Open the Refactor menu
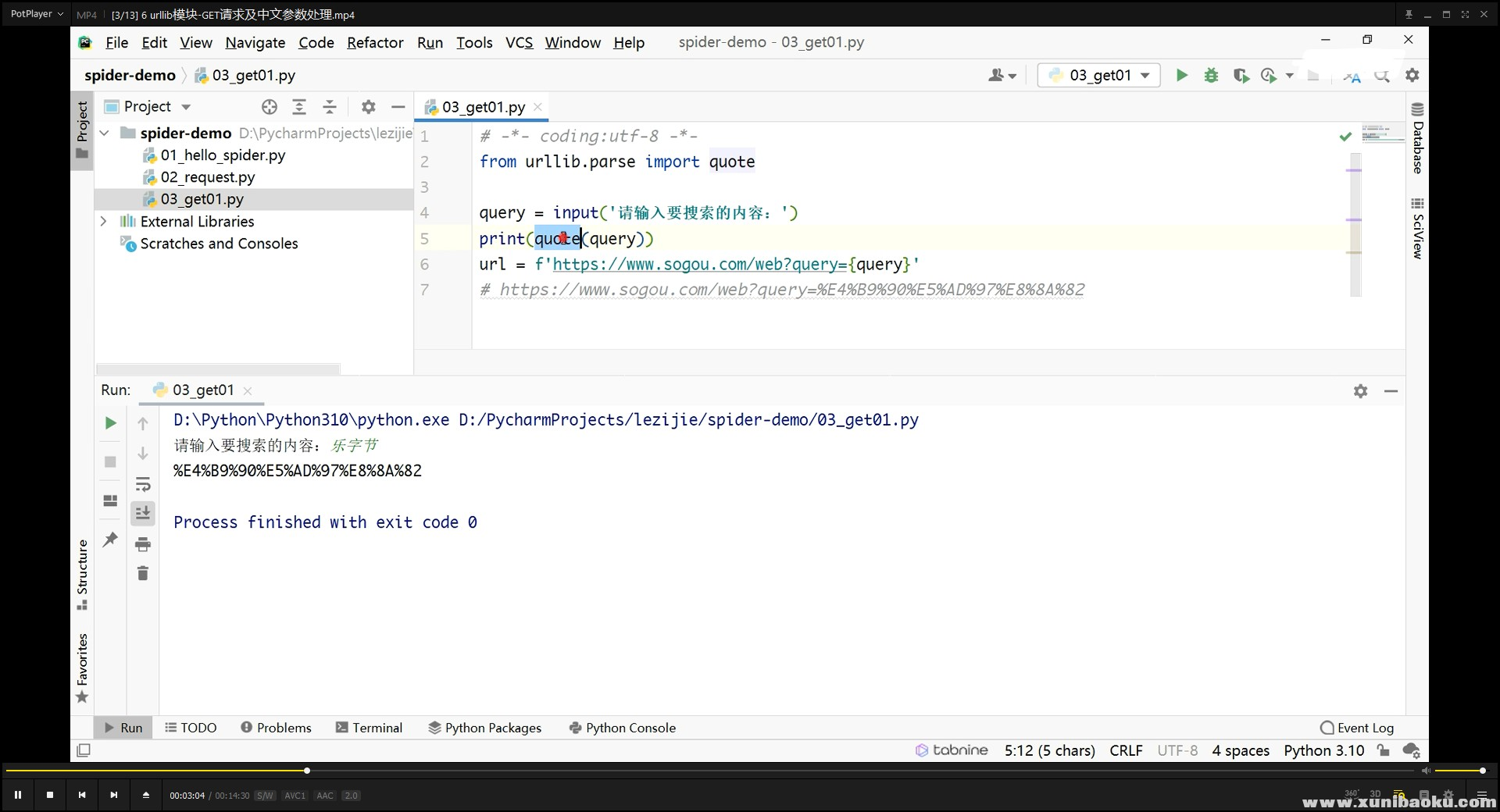 [375, 43]
